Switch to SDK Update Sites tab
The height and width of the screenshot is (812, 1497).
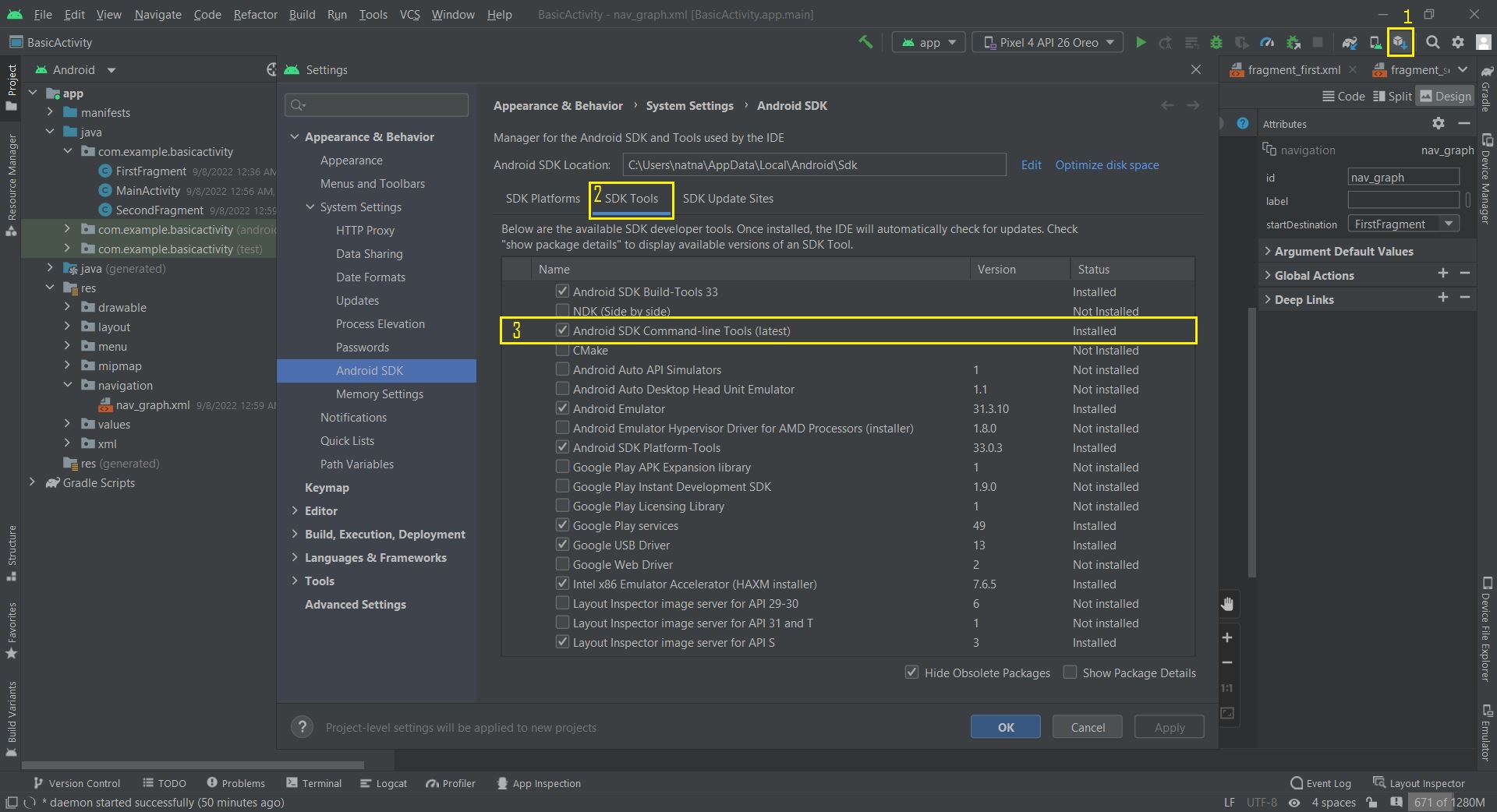728,198
